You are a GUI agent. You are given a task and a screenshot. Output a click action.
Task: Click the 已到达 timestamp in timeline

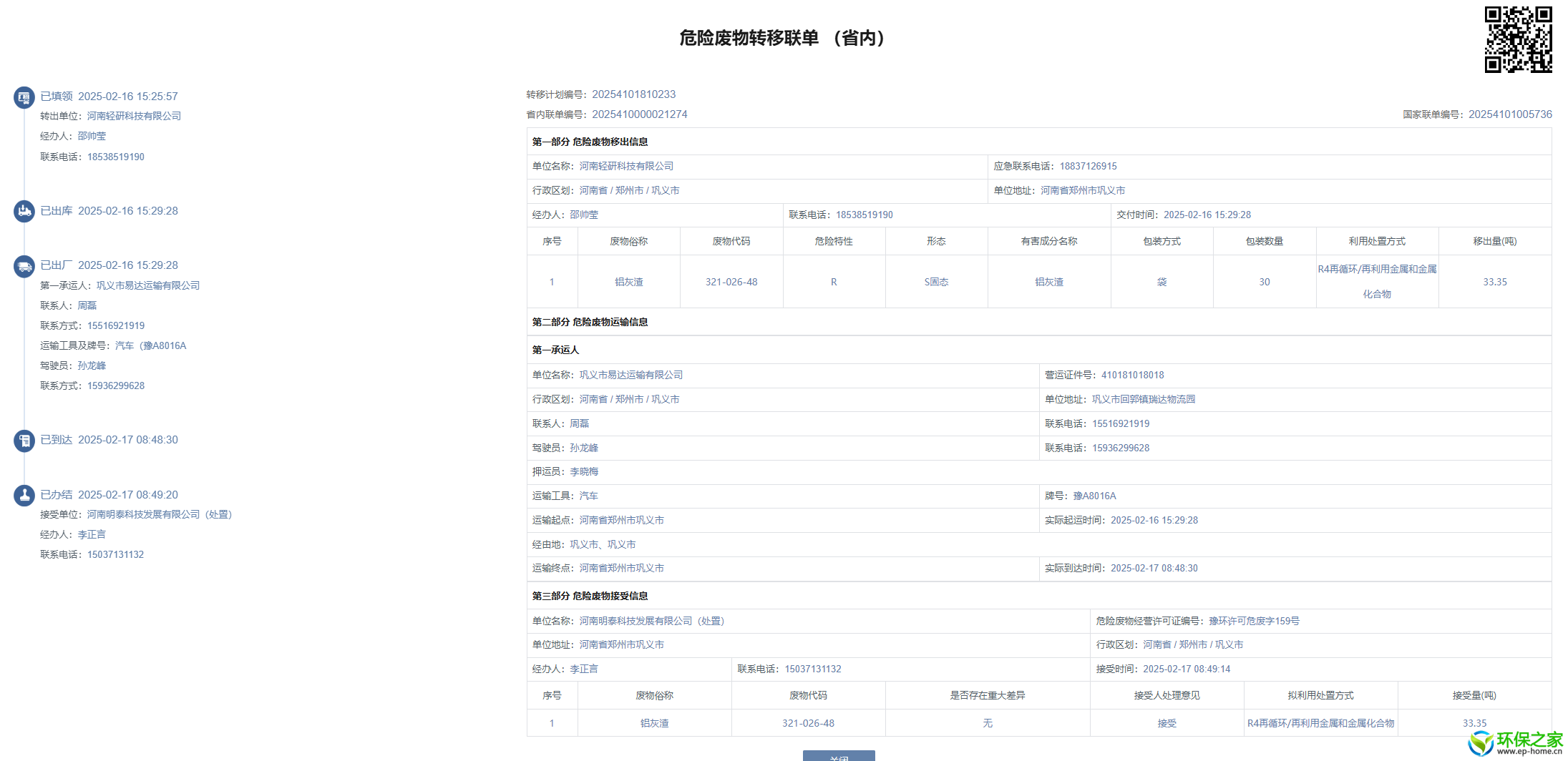128,440
